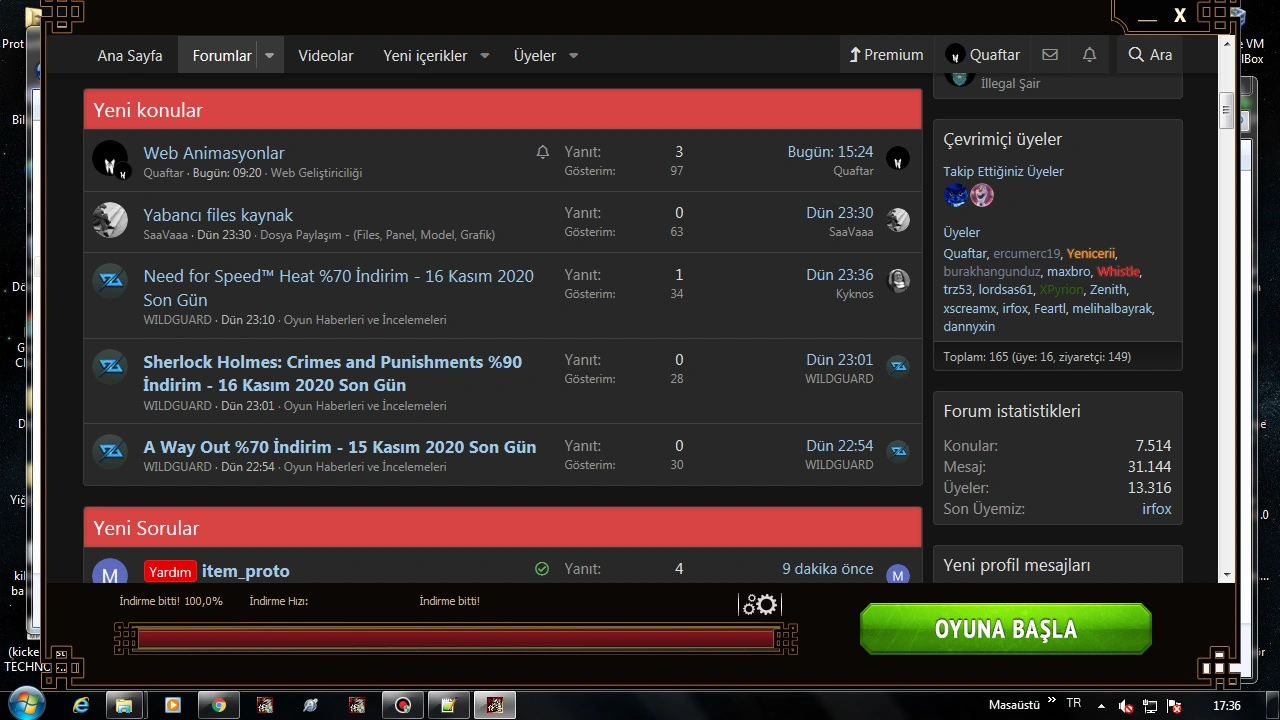Click the M avatar beside item_proto
The width and height of the screenshot is (1280, 720).
pyautogui.click(x=110, y=571)
